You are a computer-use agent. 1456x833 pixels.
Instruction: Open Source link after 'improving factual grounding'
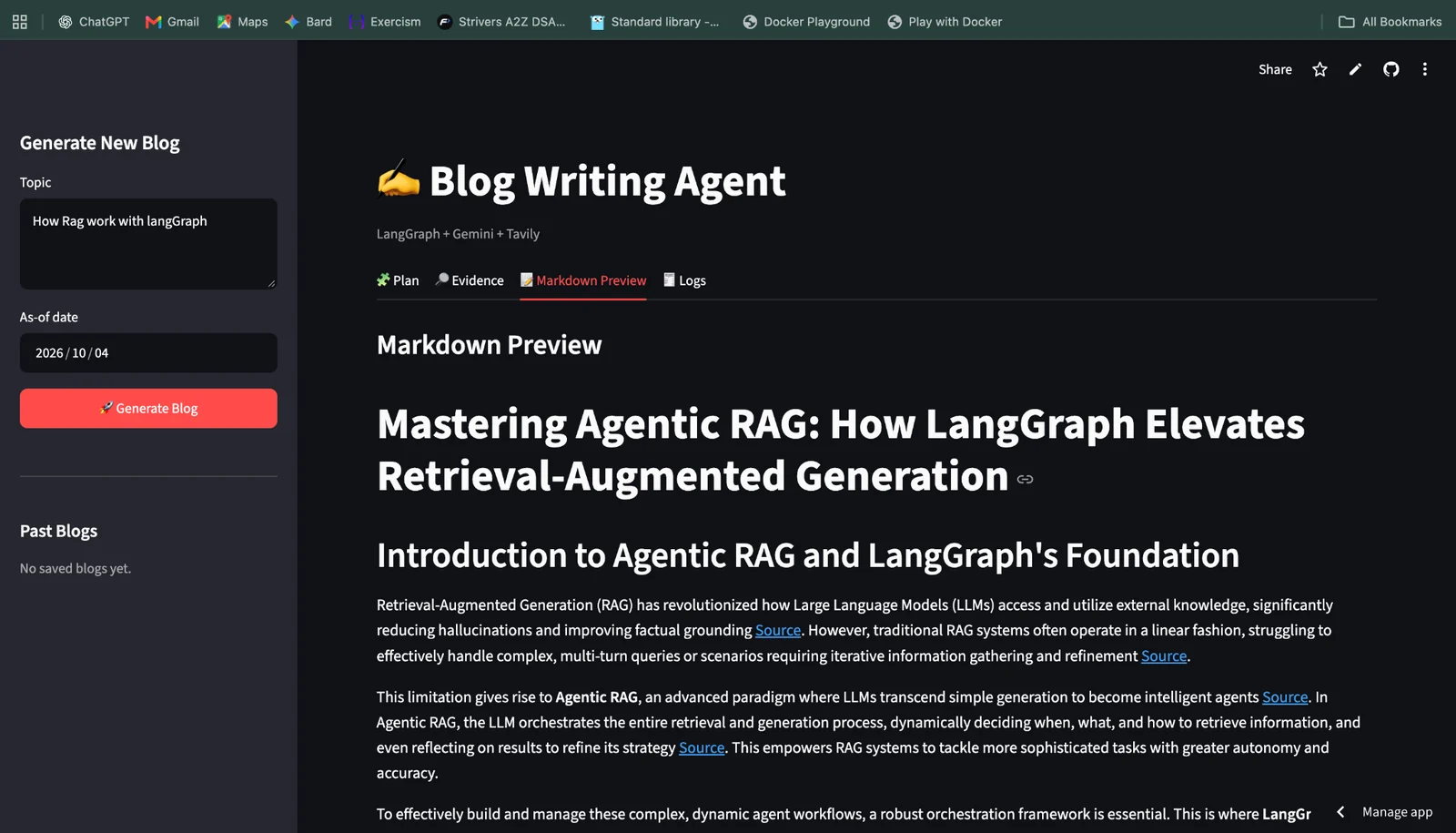[778, 630]
